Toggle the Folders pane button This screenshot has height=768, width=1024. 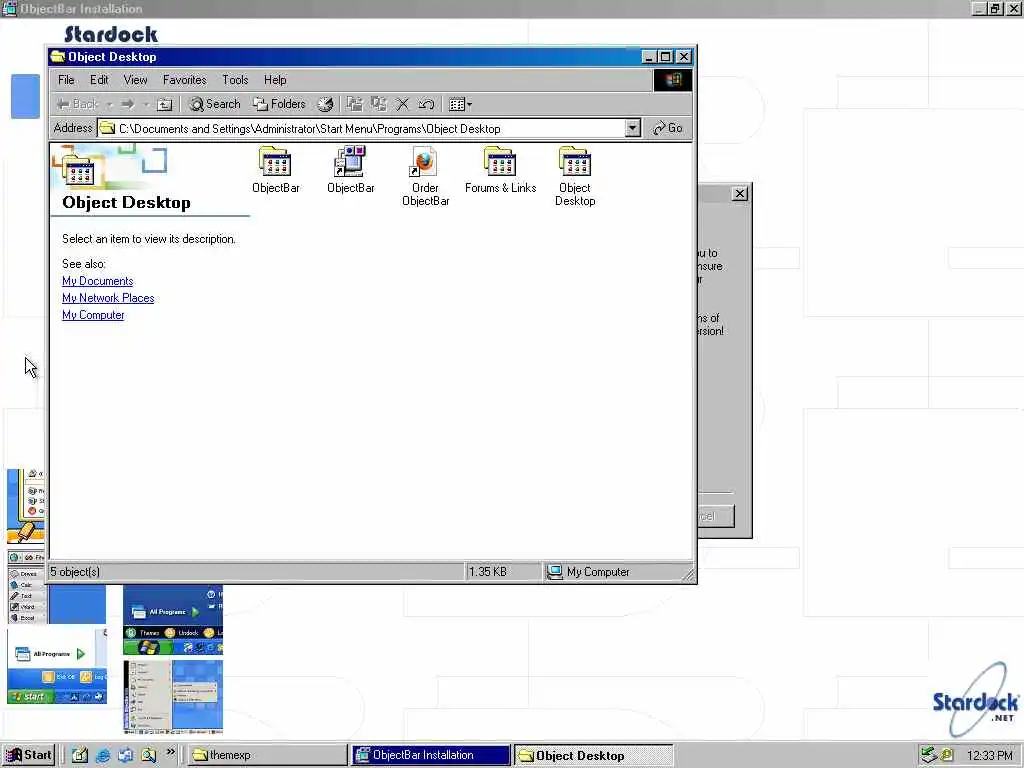[280, 104]
